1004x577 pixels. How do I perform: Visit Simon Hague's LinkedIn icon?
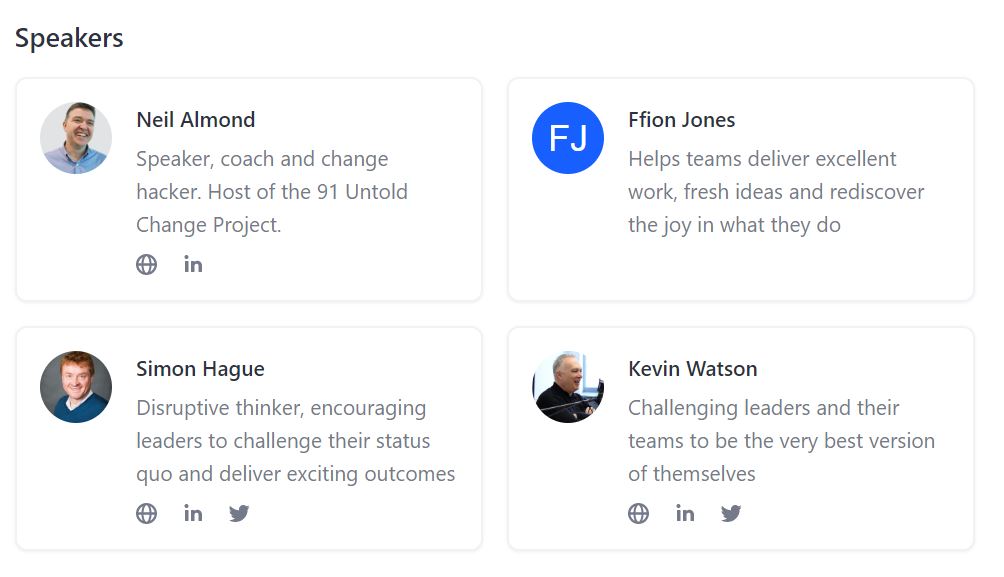pos(193,514)
